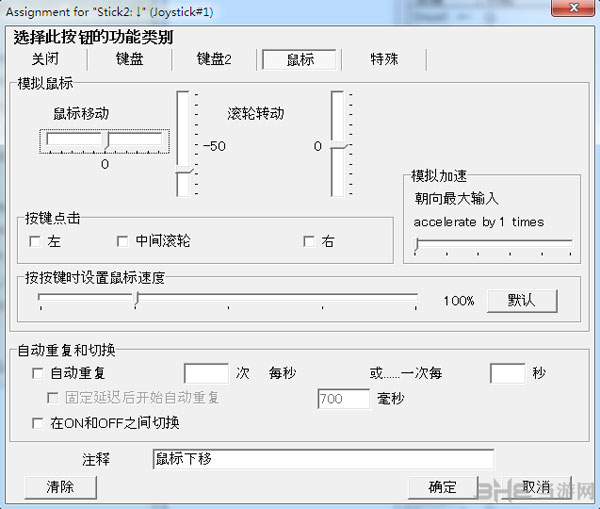Screen dimensions: 600x509
Task: Cancel with the 取消 button
Action: pyautogui.click(x=536, y=487)
